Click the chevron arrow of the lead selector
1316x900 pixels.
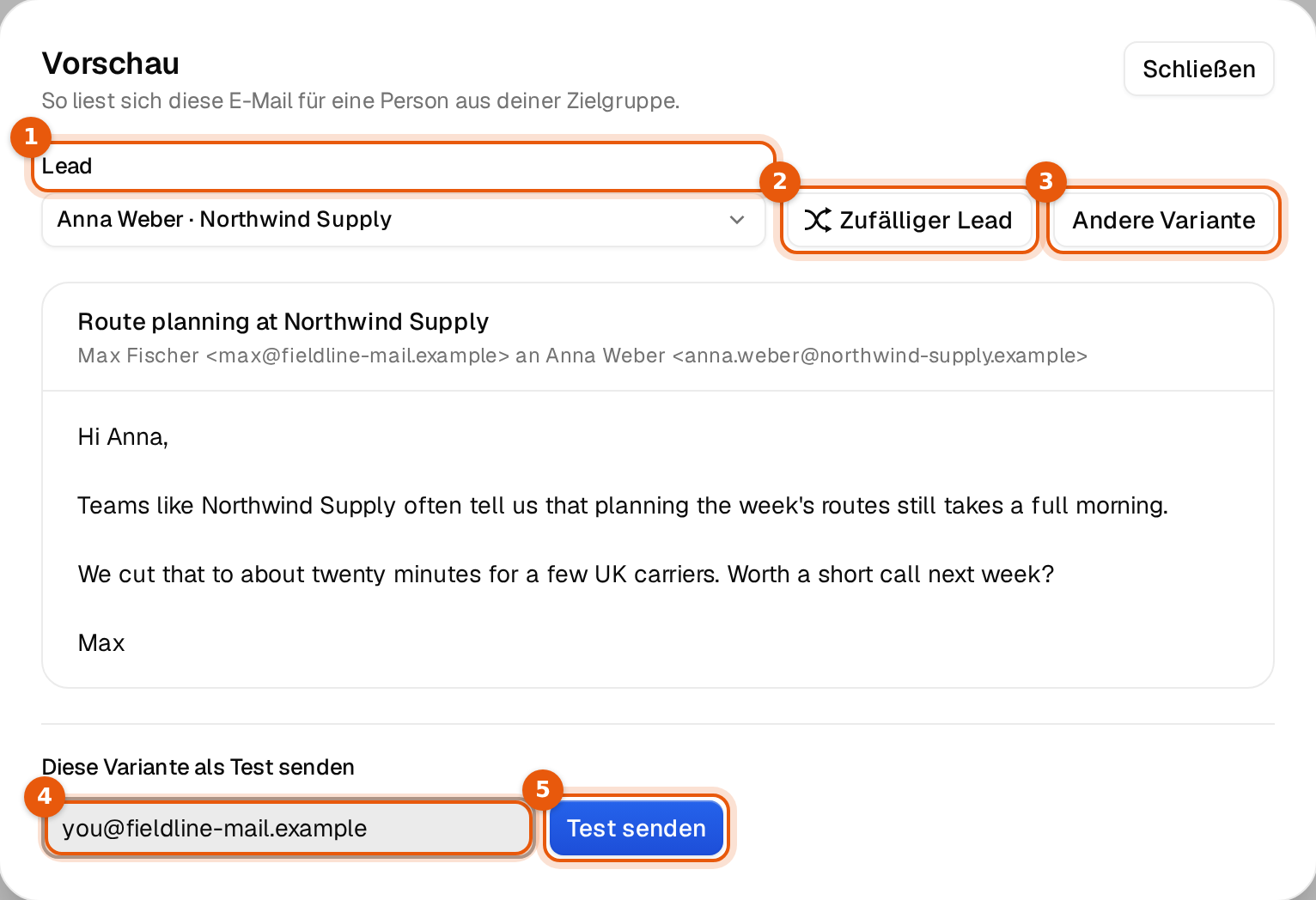point(737,220)
